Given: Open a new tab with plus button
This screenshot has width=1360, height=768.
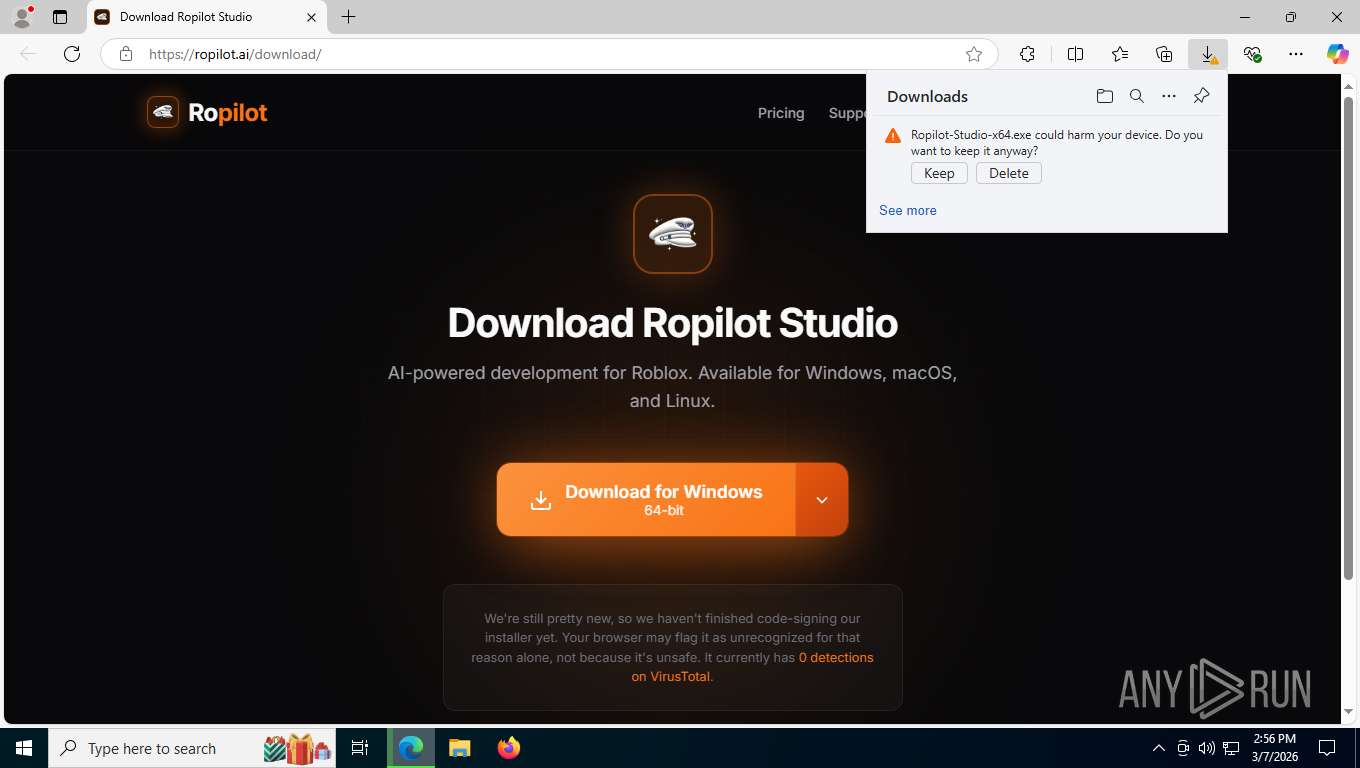Looking at the screenshot, I should pos(348,17).
